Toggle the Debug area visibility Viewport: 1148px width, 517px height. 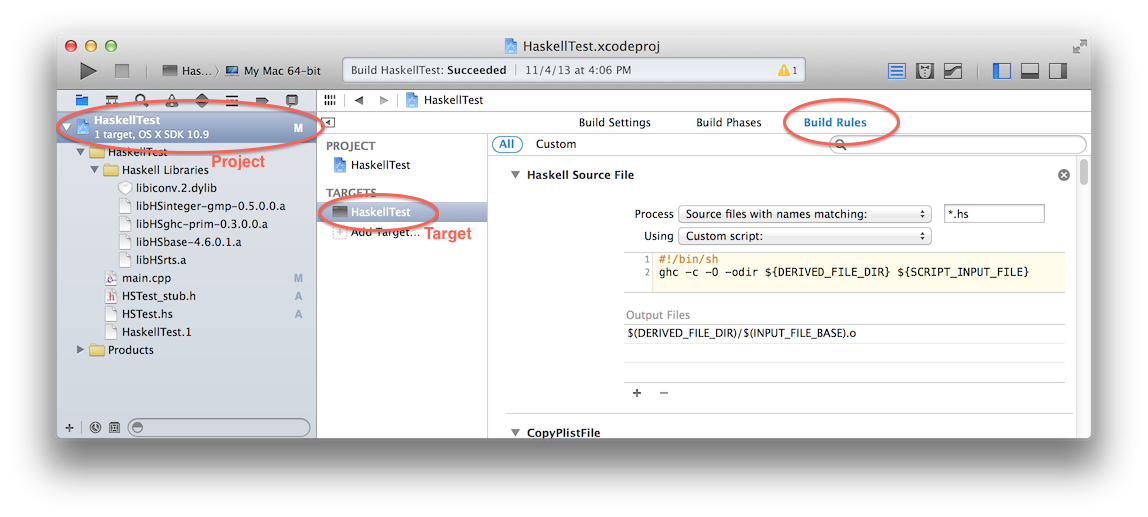pos(1030,71)
